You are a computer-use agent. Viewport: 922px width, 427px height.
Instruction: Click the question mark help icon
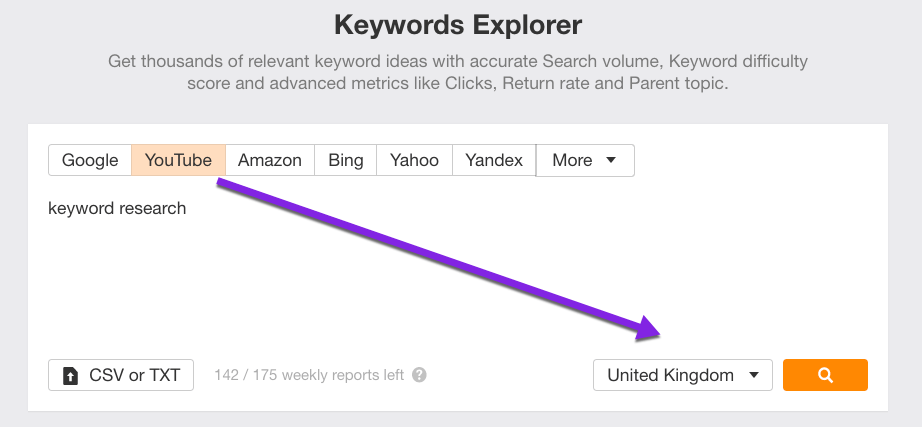(x=419, y=375)
